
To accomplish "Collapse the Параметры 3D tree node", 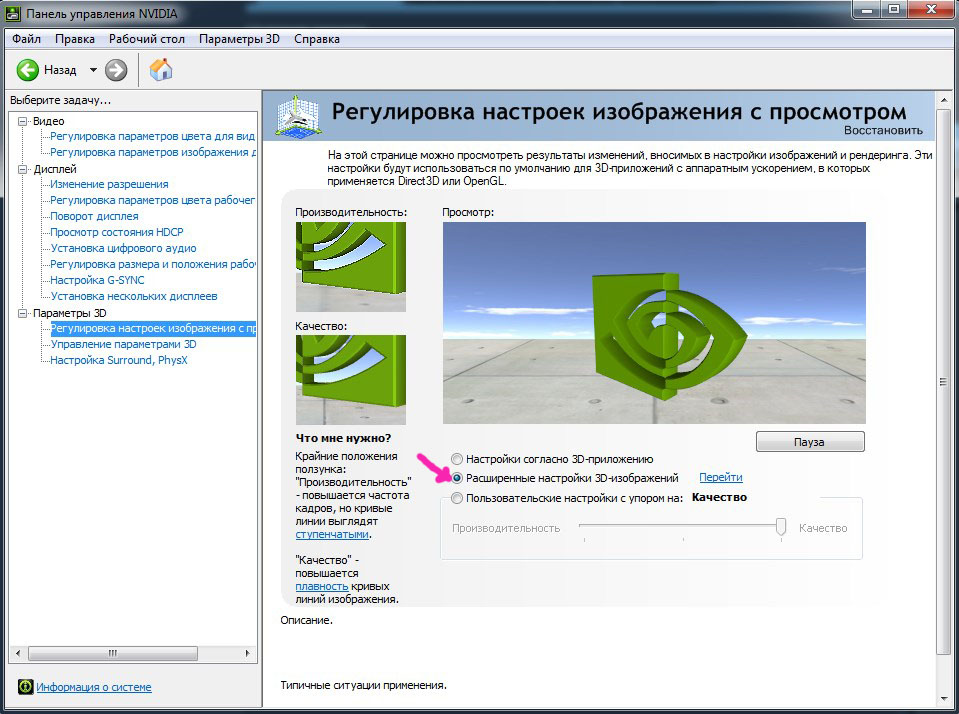I will 23,313.
